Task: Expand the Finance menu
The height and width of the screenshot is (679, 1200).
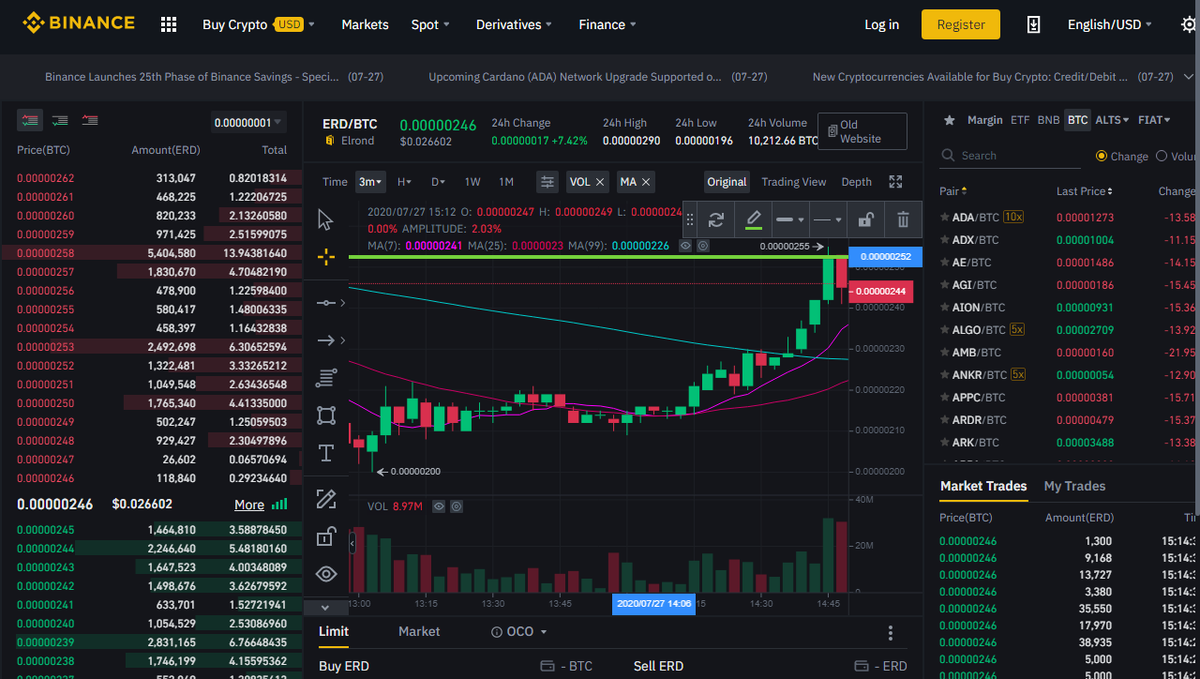Action: click(x=607, y=24)
